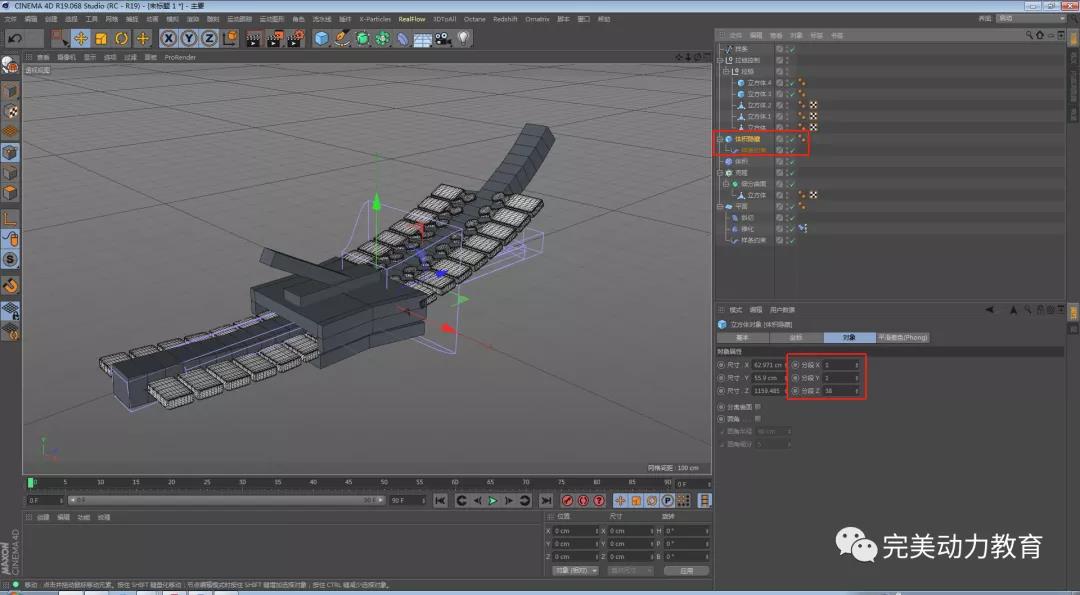Click the 分段 Z value field

tap(842, 391)
